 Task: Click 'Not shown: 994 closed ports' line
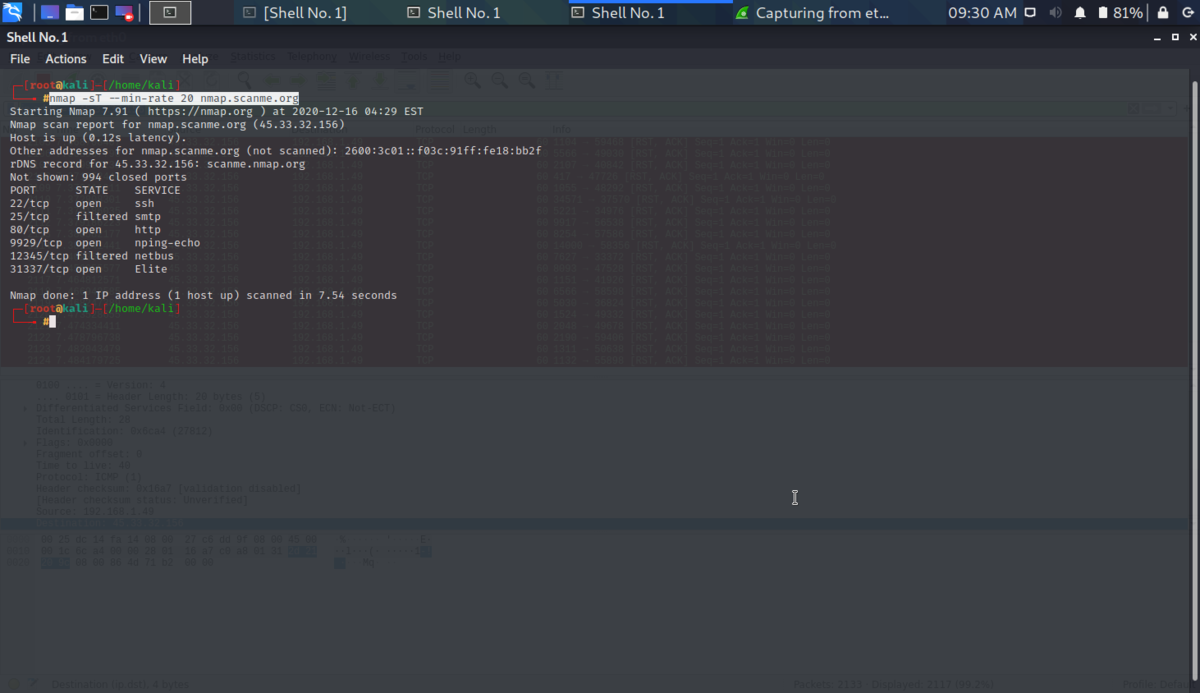pos(98,177)
